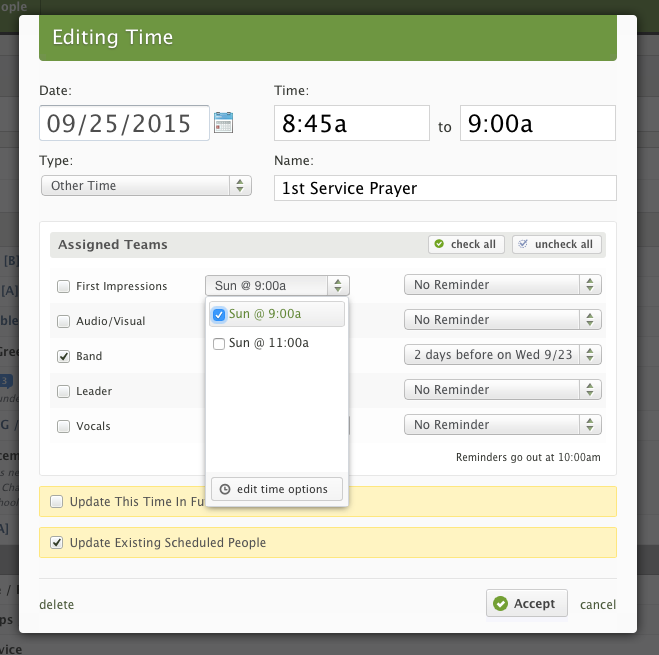This screenshot has height=655, width=659.
Task: Deselect the Sun @ 9:00a list option
Action: tap(219, 315)
